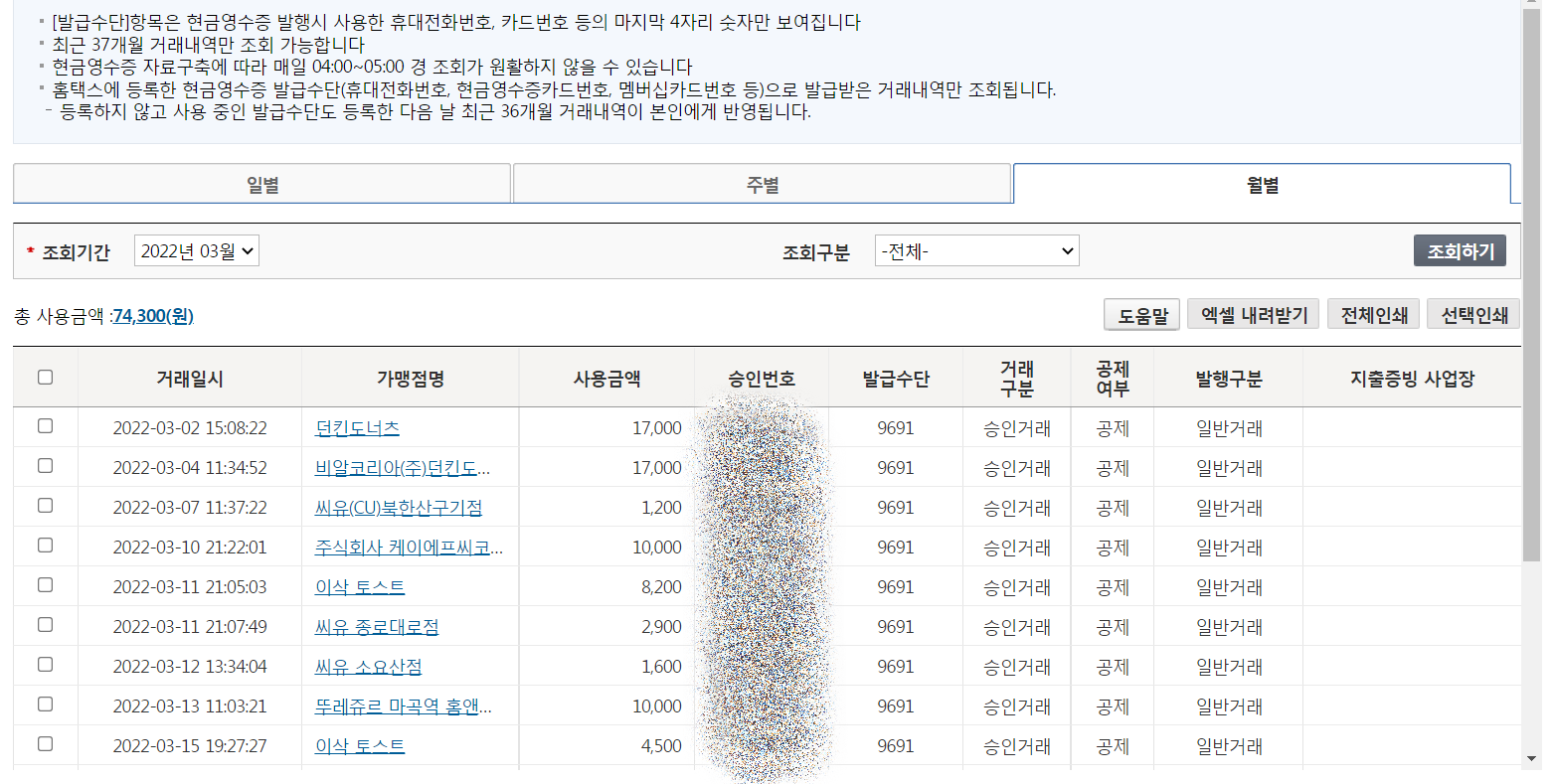Click the 선택인쇄 button
Viewport: 1555px width, 784px height.
click(x=1473, y=315)
